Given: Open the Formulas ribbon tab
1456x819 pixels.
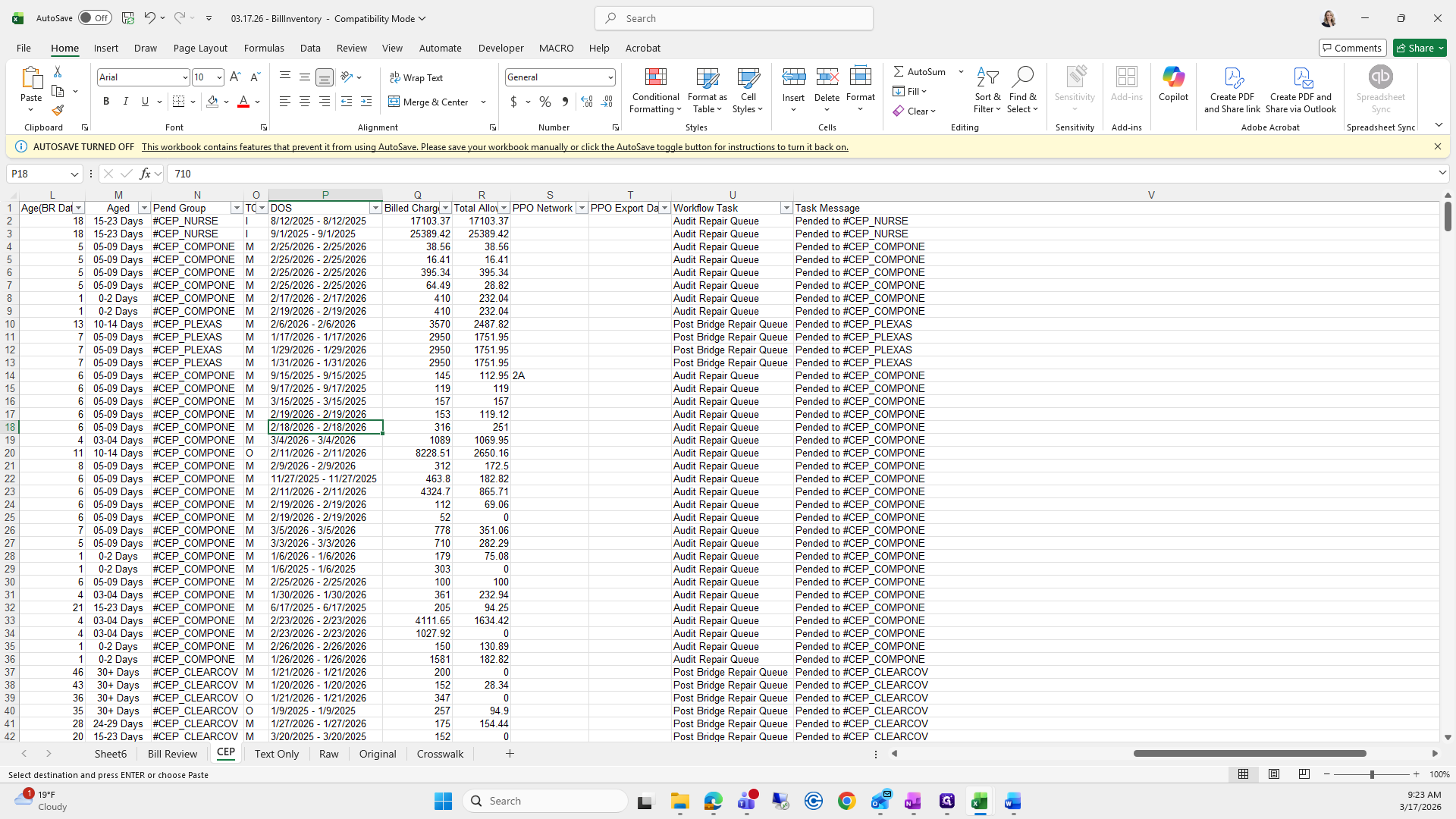Looking at the screenshot, I should (x=264, y=48).
